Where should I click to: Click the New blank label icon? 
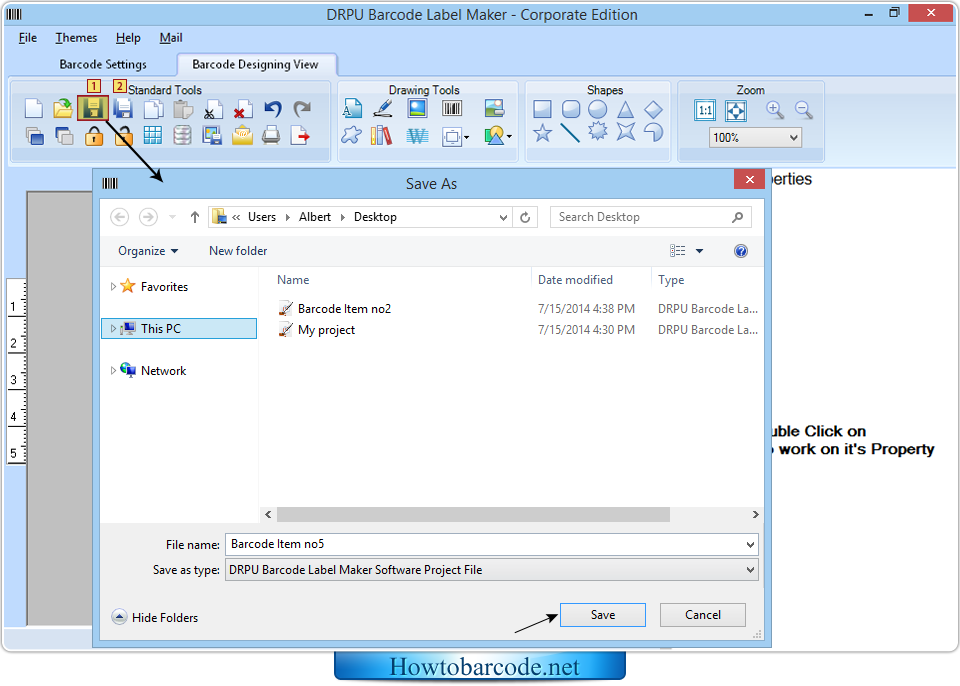point(34,109)
